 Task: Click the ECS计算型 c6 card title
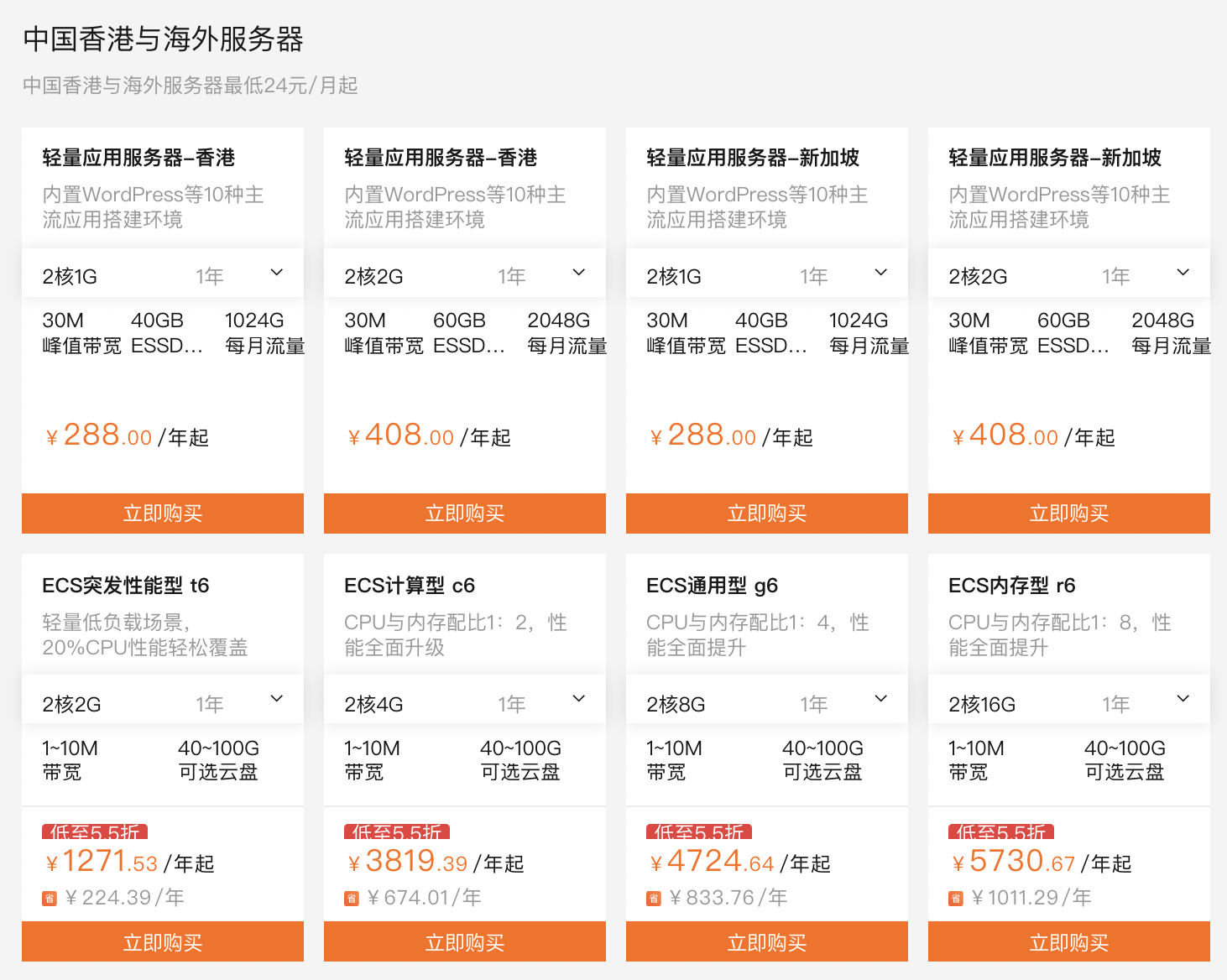pos(409,585)
